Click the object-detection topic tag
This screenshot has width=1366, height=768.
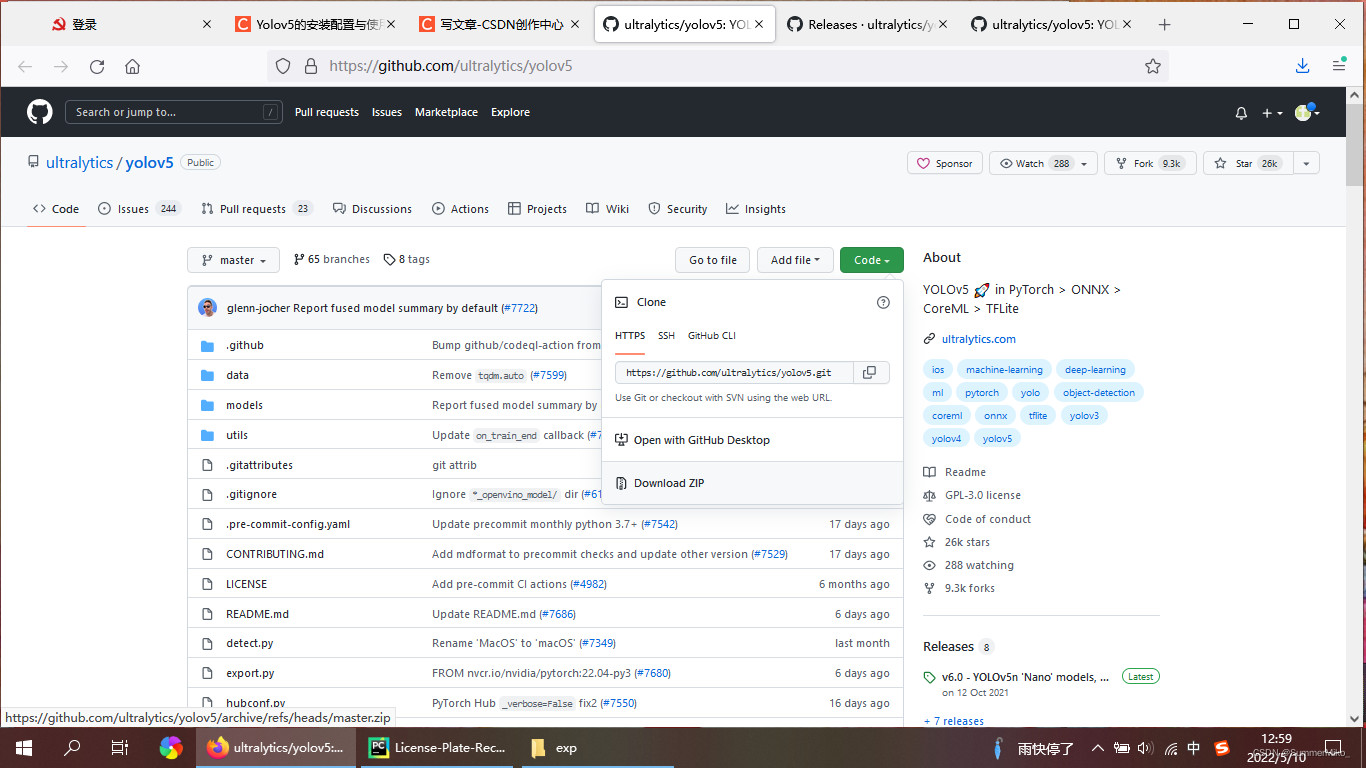(x=1098, y=393)
